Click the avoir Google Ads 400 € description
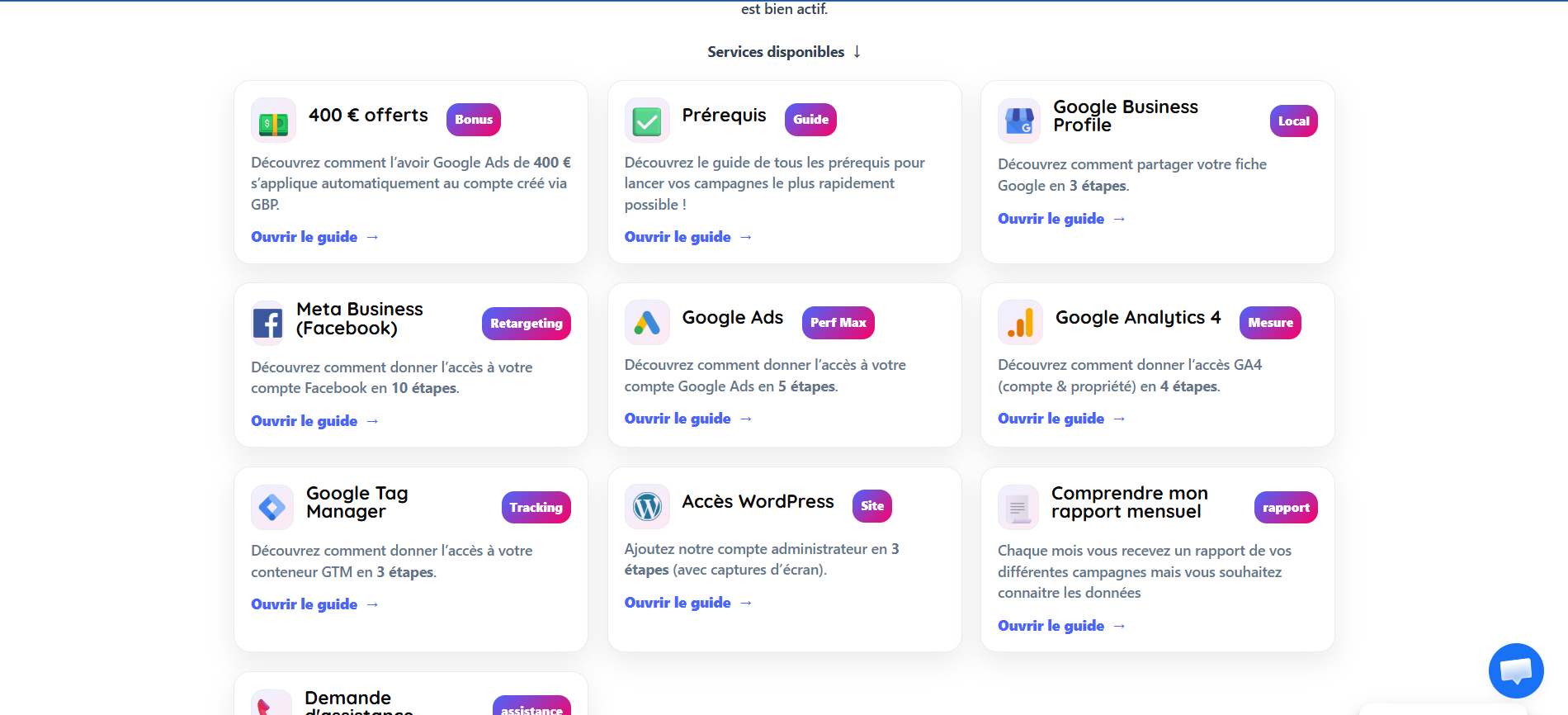 (x=411, y=184)
